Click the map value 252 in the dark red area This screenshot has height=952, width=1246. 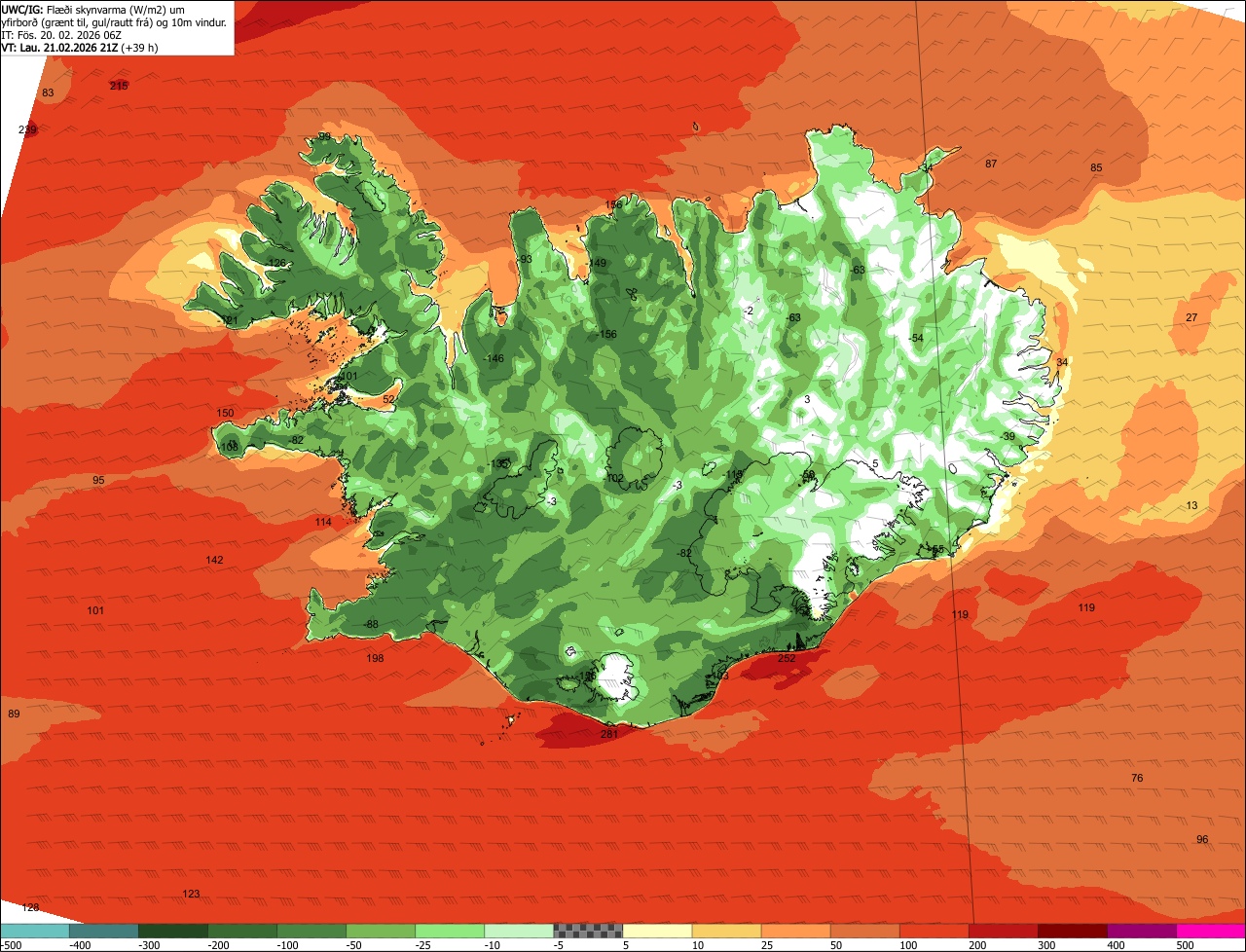tap(787, 659)
